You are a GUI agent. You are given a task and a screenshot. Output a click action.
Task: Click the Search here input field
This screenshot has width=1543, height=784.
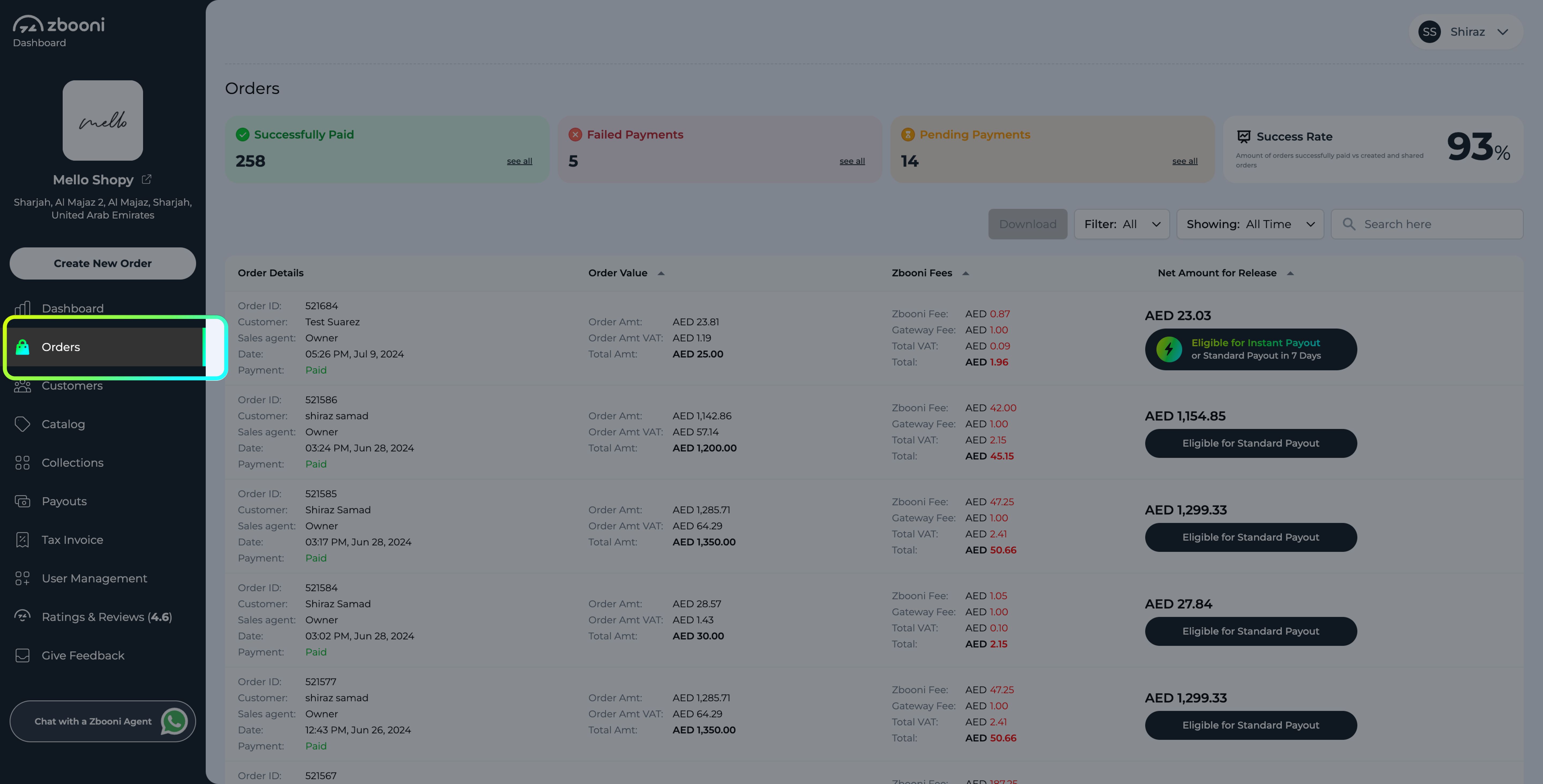(x=1427, y=224)
